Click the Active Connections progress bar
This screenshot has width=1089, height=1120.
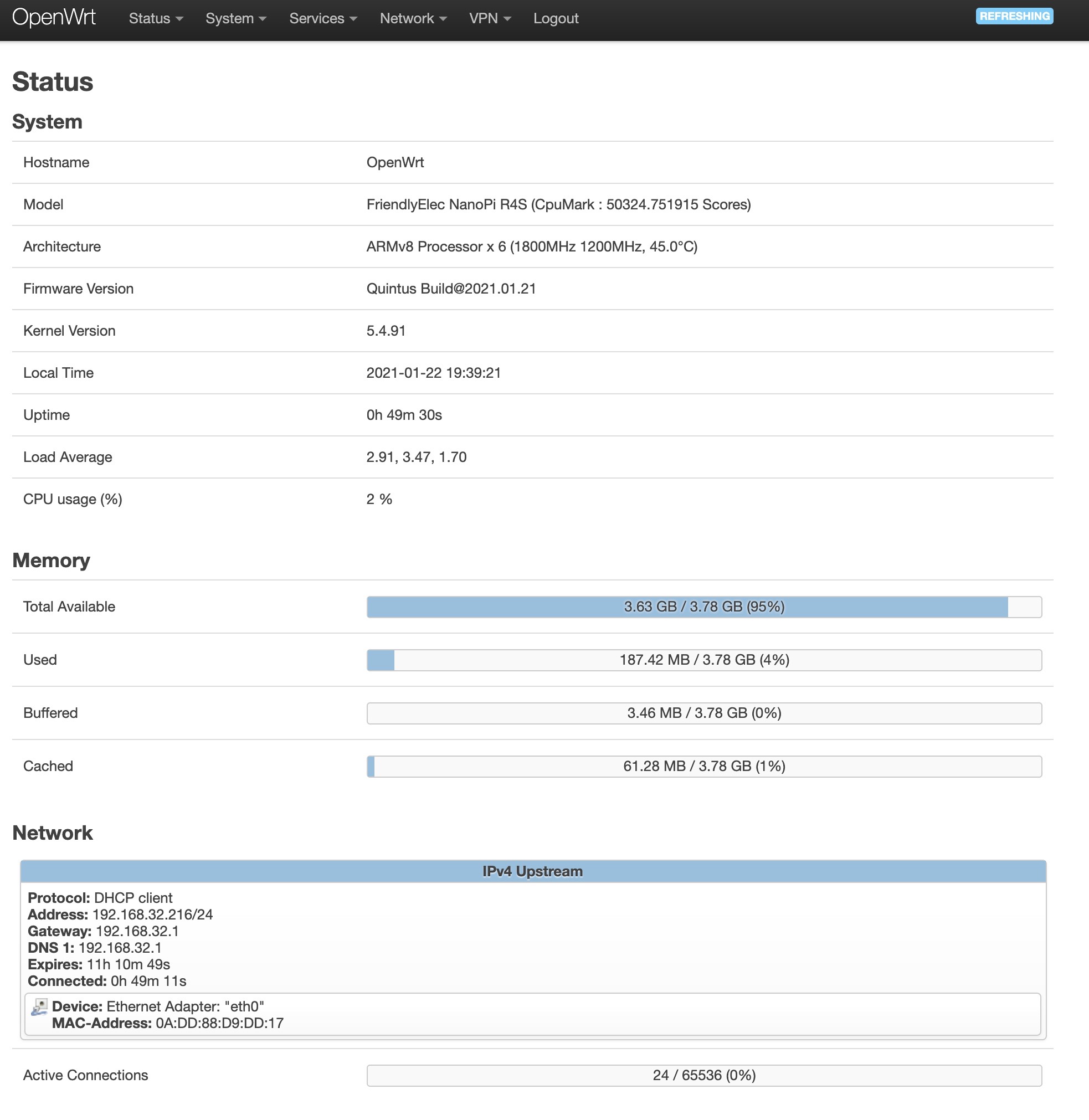point(703,1075)
